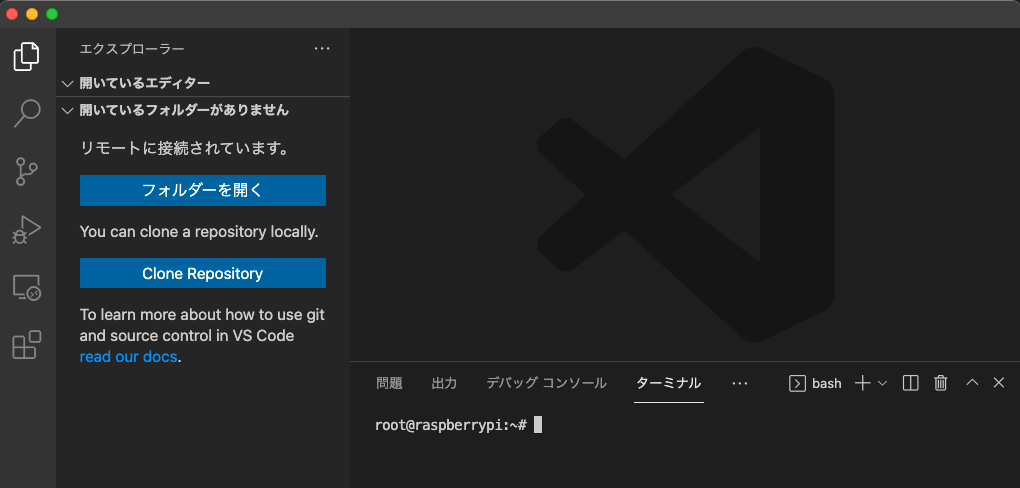Open the explorer panel more actions menu
The height and width of the screenshot is (488, 1020).
tap(322, 49)
